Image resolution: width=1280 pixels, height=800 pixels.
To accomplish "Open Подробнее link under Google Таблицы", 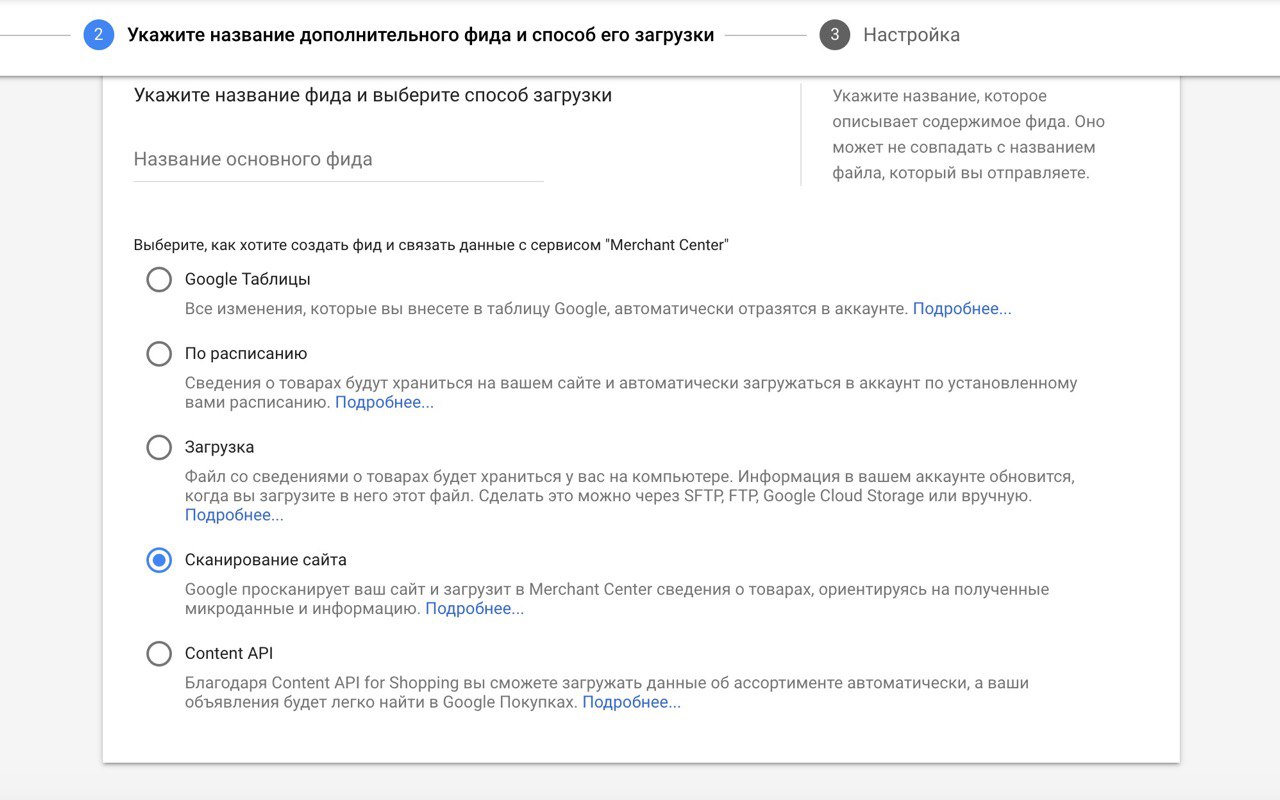I will 961,309.
